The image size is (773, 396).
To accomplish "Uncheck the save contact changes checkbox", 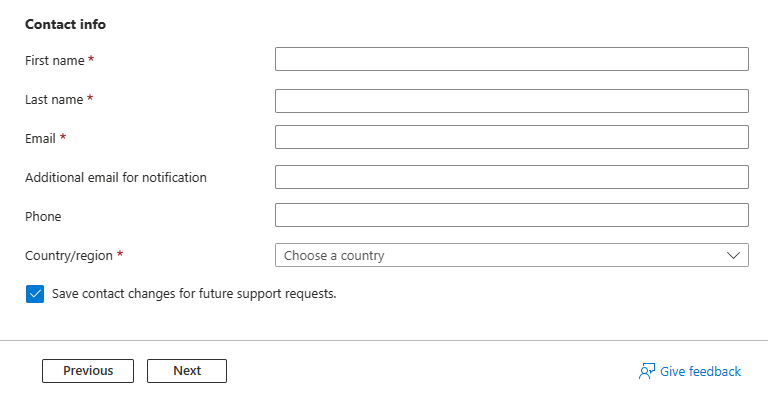I will tap(35, 294).
